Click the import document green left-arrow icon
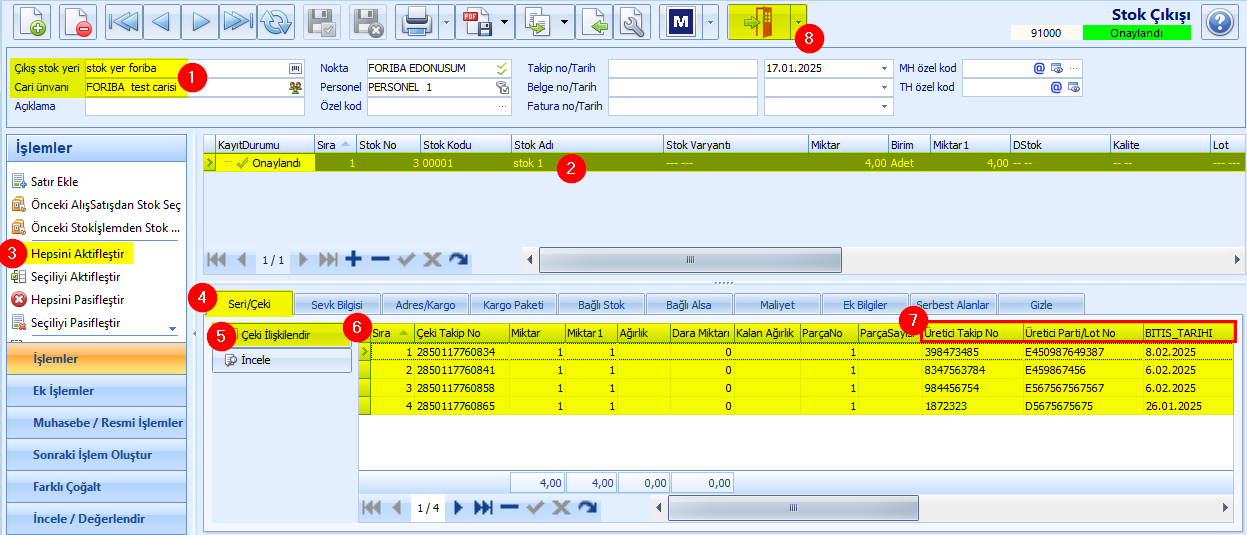 pyautogui.click(x=594, y=21)
